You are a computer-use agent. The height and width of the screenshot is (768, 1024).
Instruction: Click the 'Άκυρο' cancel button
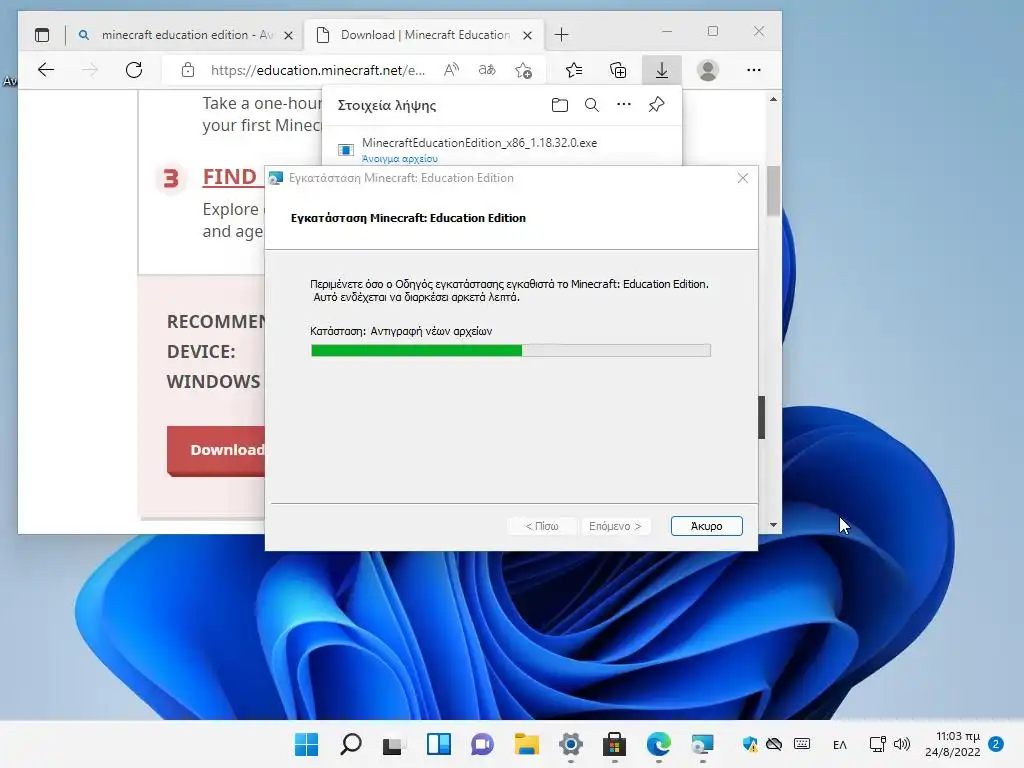pyautogui.click(x=707, y=526)
